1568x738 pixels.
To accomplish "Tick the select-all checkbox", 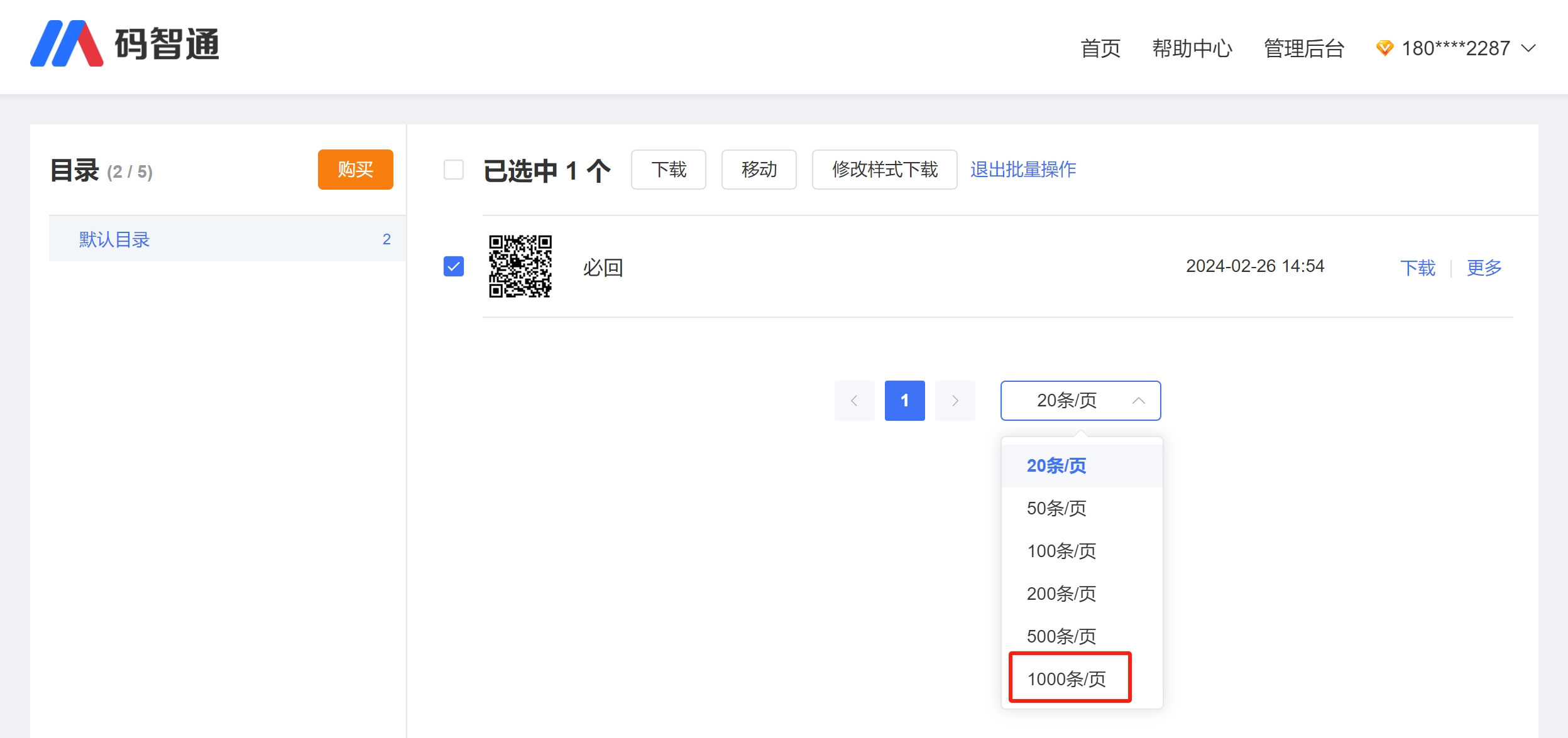I will tap(454, 170).
